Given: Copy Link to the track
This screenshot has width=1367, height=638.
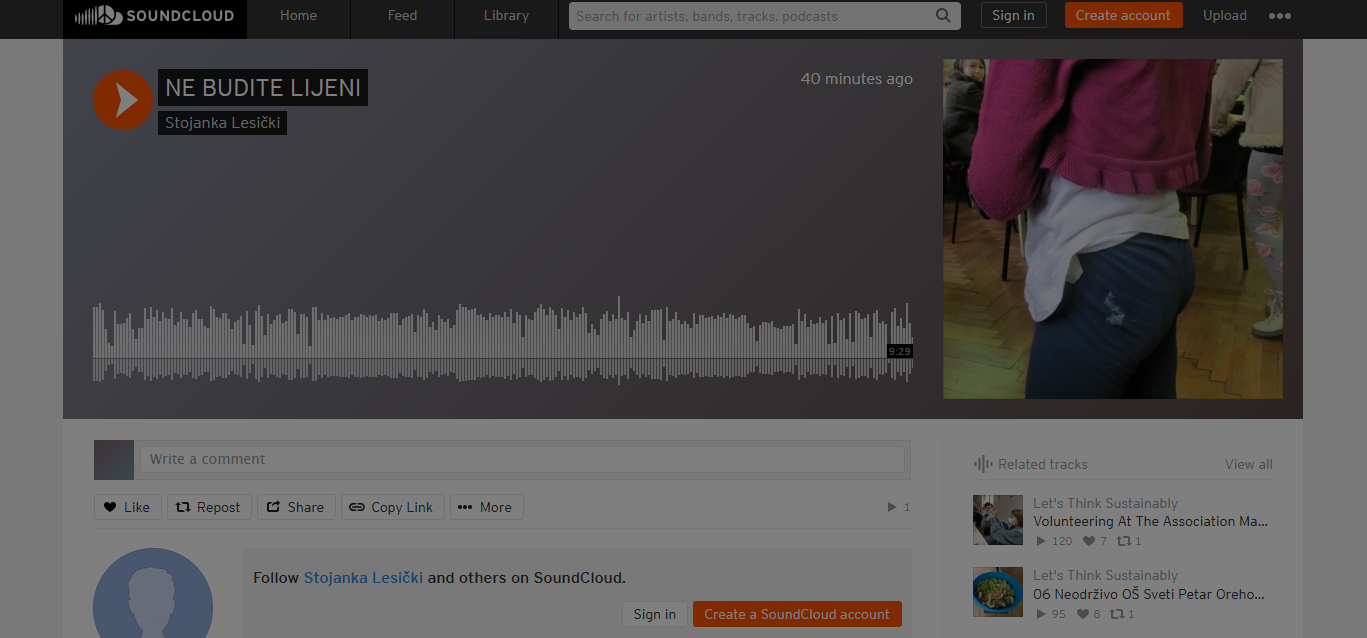Looking at the screenshot, I should (x=391, y=507).
